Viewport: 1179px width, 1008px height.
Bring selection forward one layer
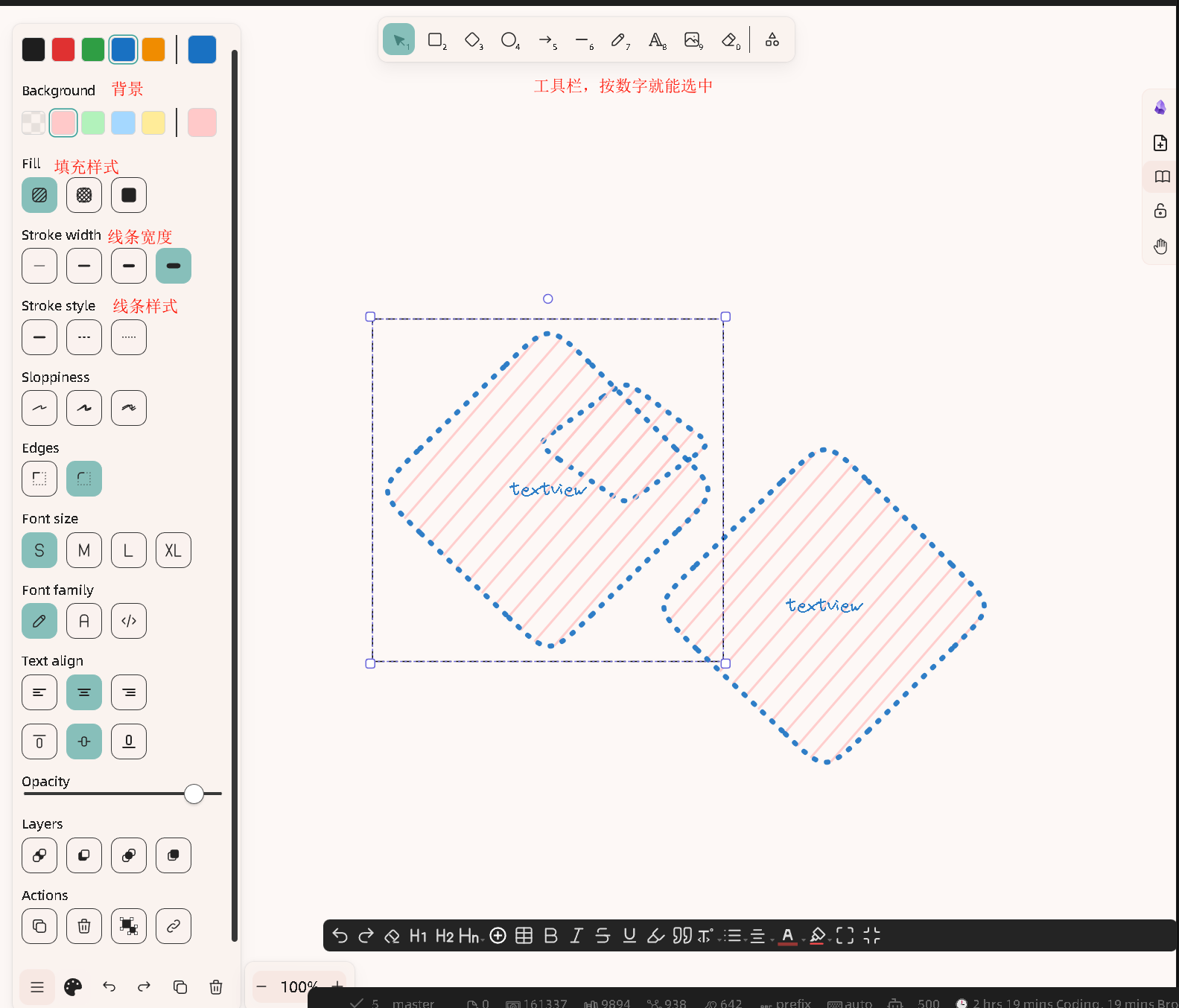129,855
